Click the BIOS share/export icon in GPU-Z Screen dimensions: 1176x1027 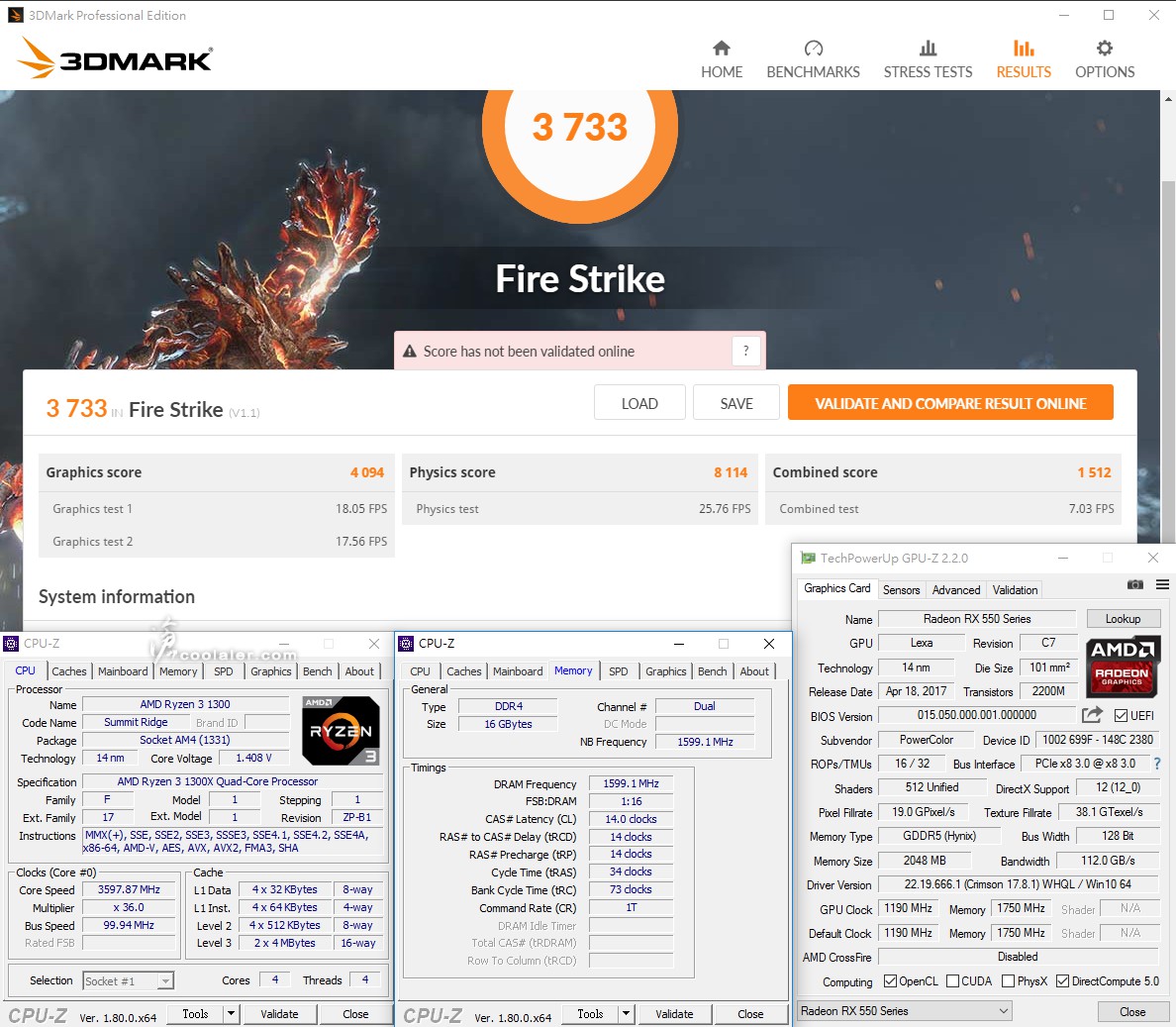tap(1092, 715)
